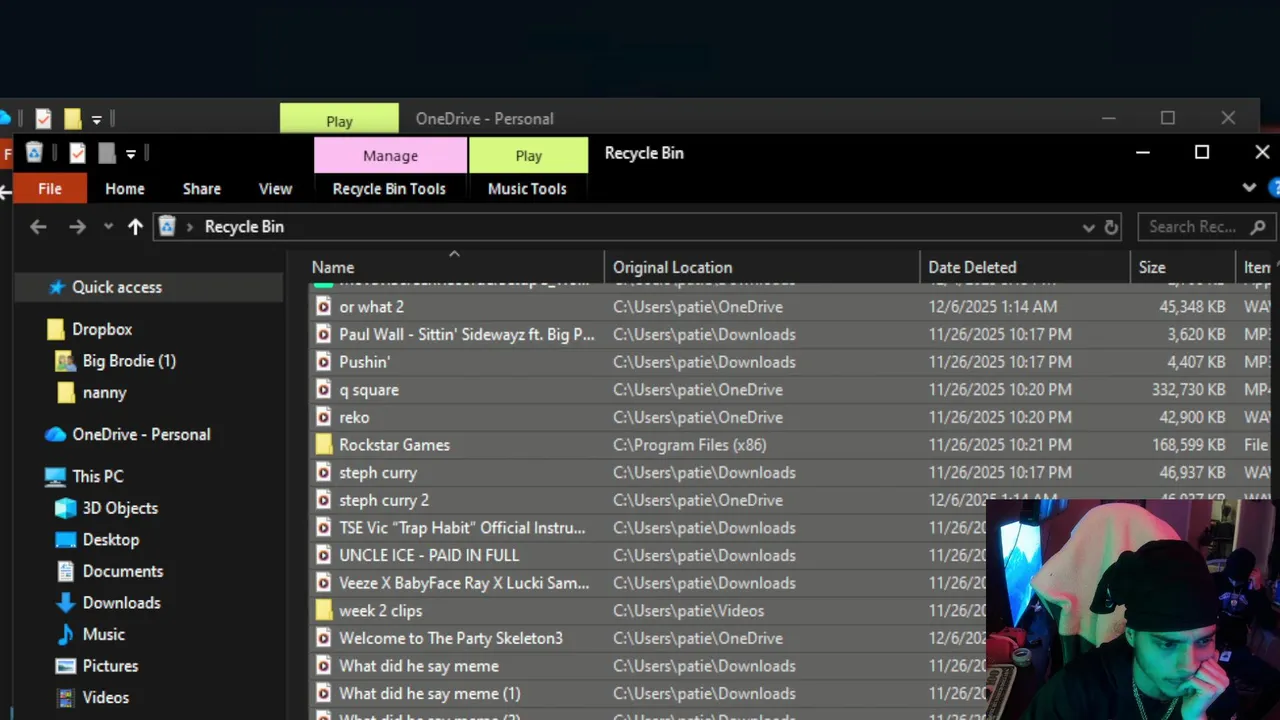
Task: Click the New folder quick access icon
Action: tap(107, 153)
